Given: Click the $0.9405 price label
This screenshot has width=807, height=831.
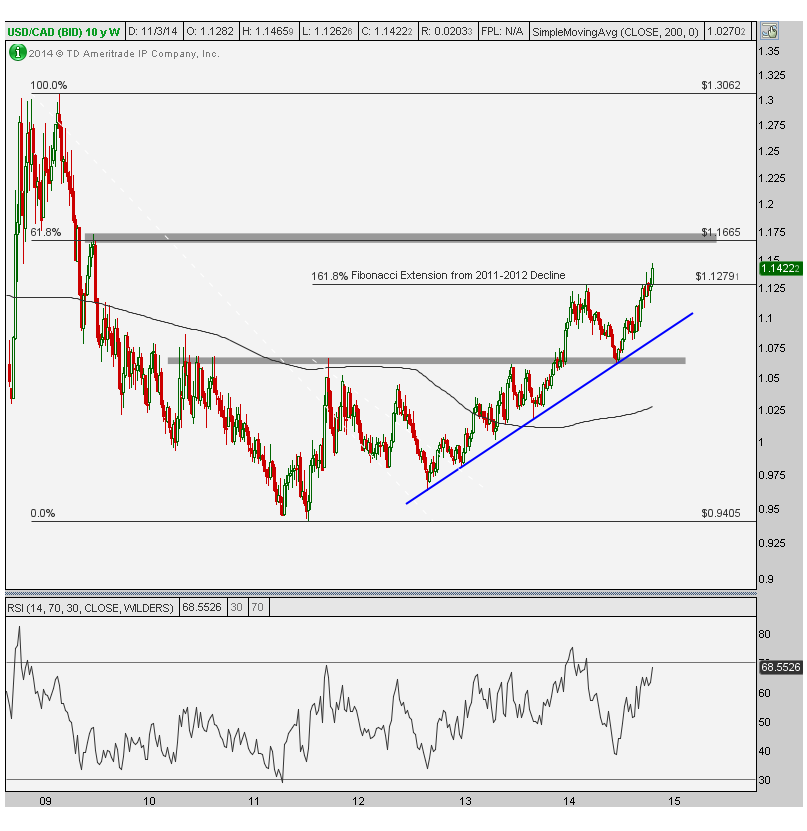Looking at the screenshot, I should [x=721, y=514].
